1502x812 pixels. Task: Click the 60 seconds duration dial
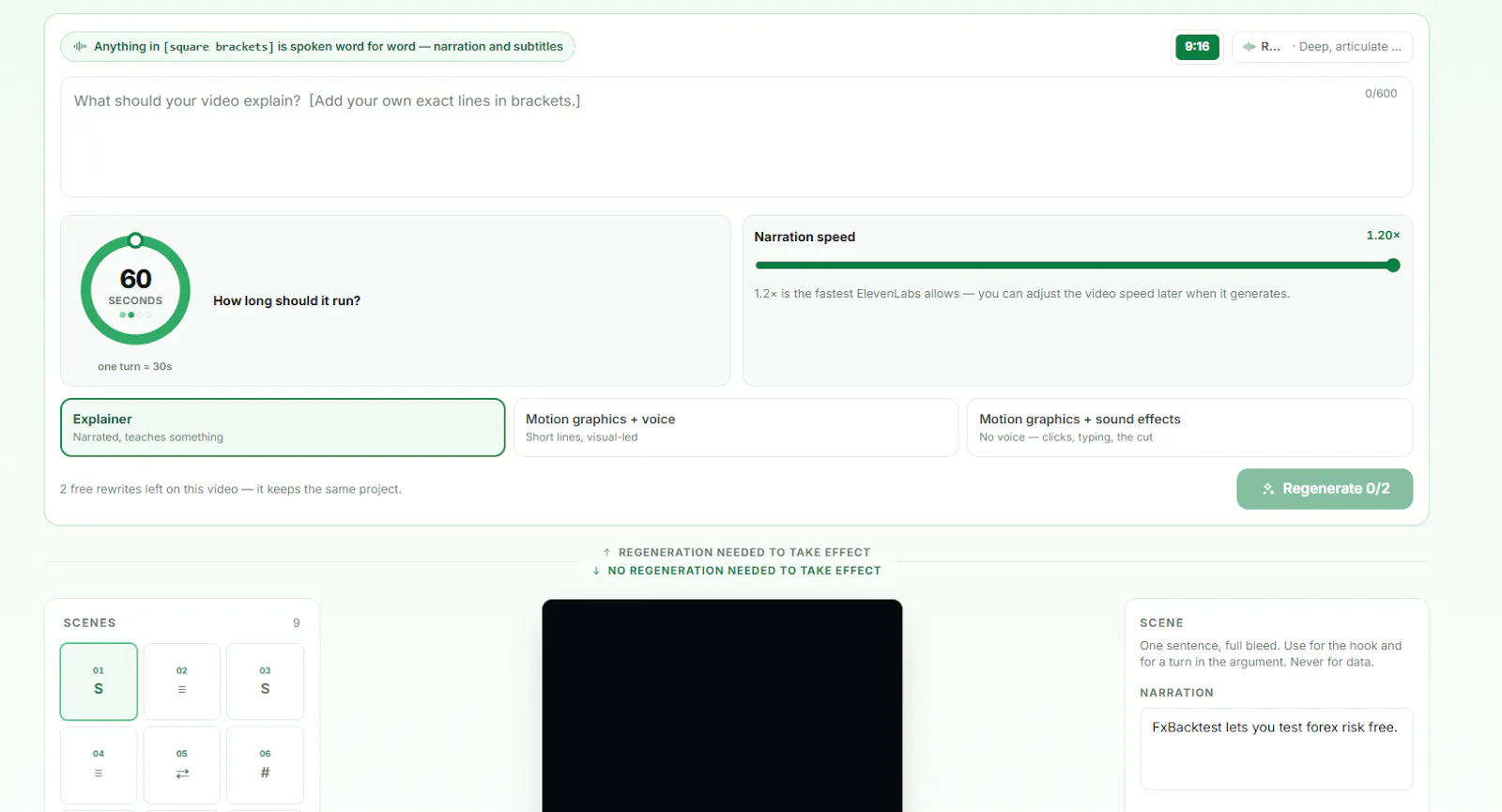[135, 289]
